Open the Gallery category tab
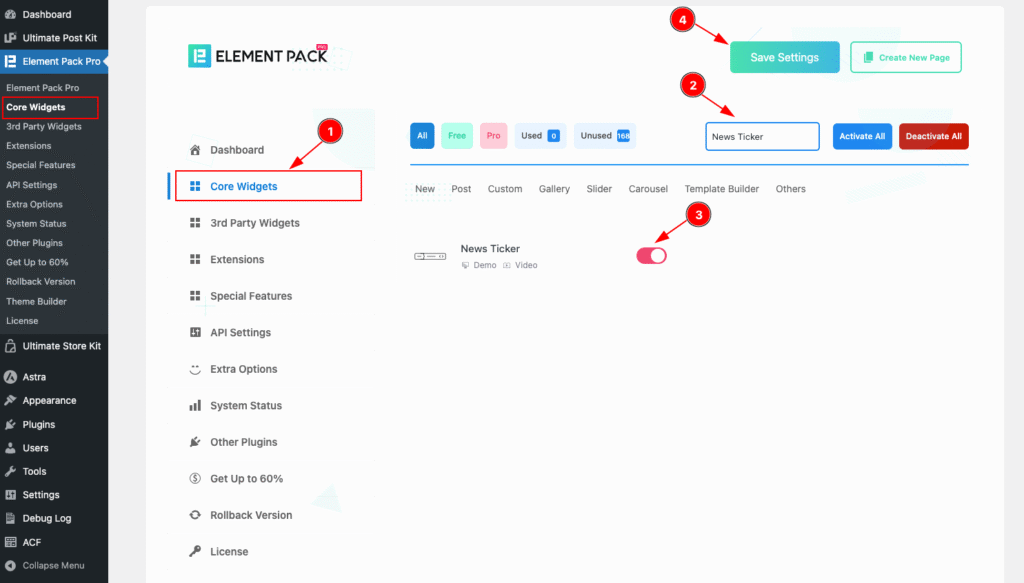The width and height of the screenshot is (1024, 583). tap(554, 189)
